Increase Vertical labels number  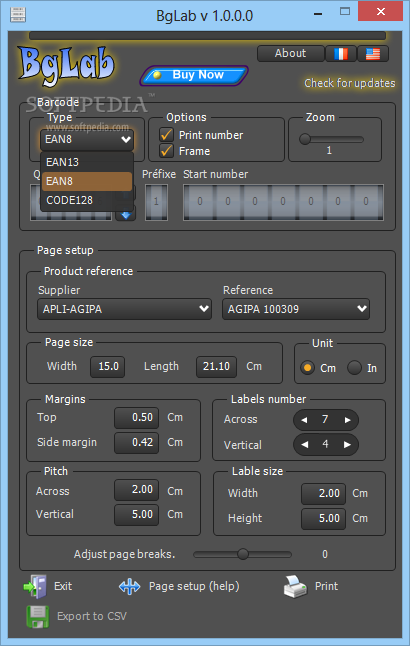coord(347,445)
